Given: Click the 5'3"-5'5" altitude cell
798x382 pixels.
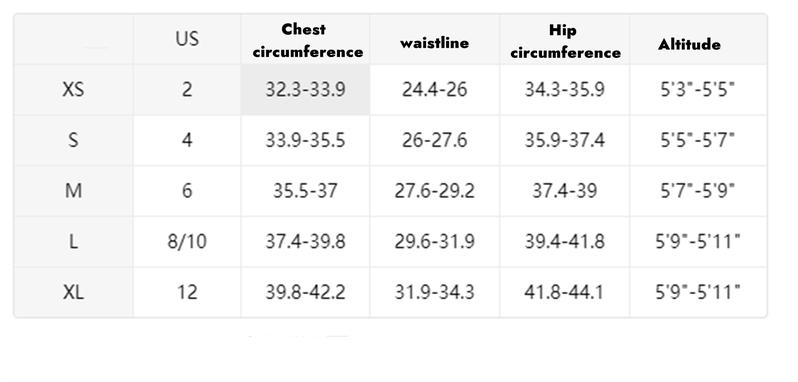Looking at the screenshot, I should click(698, 90).
